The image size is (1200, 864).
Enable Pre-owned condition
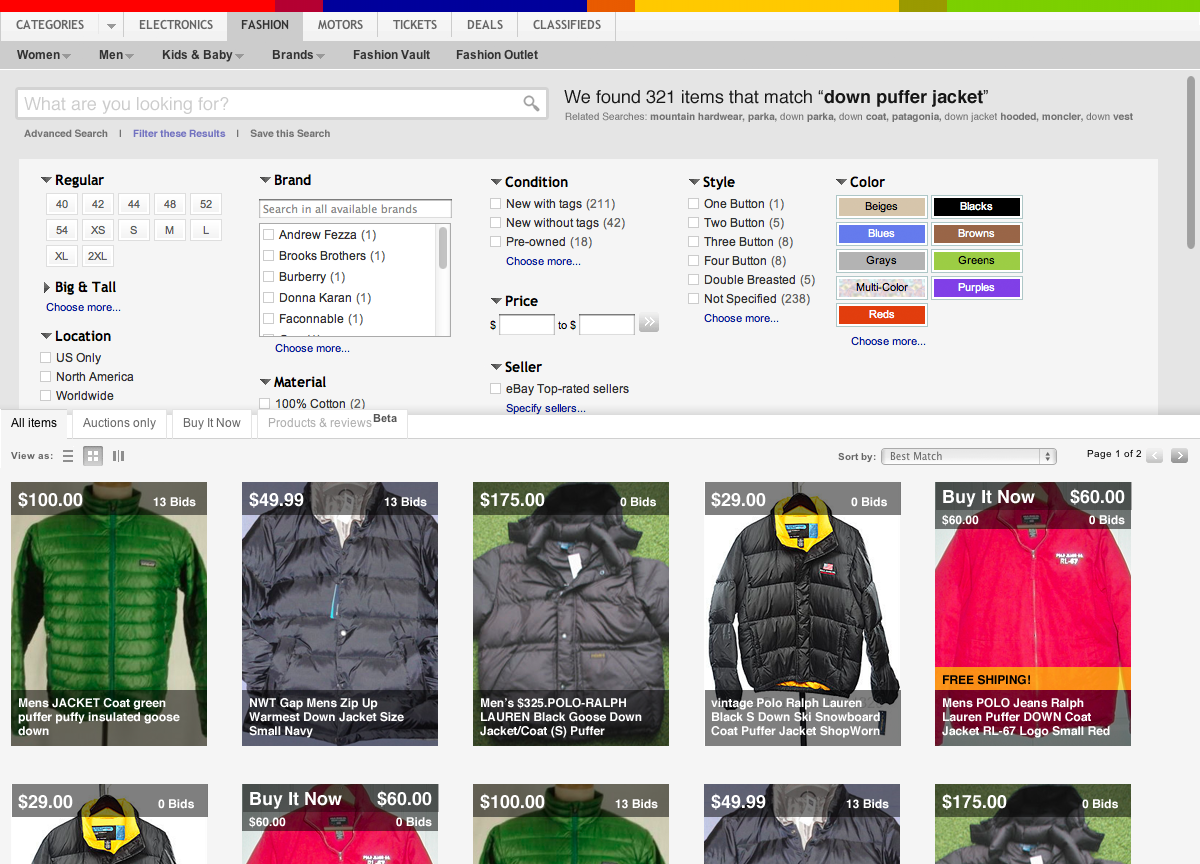(x=496, y=242)
